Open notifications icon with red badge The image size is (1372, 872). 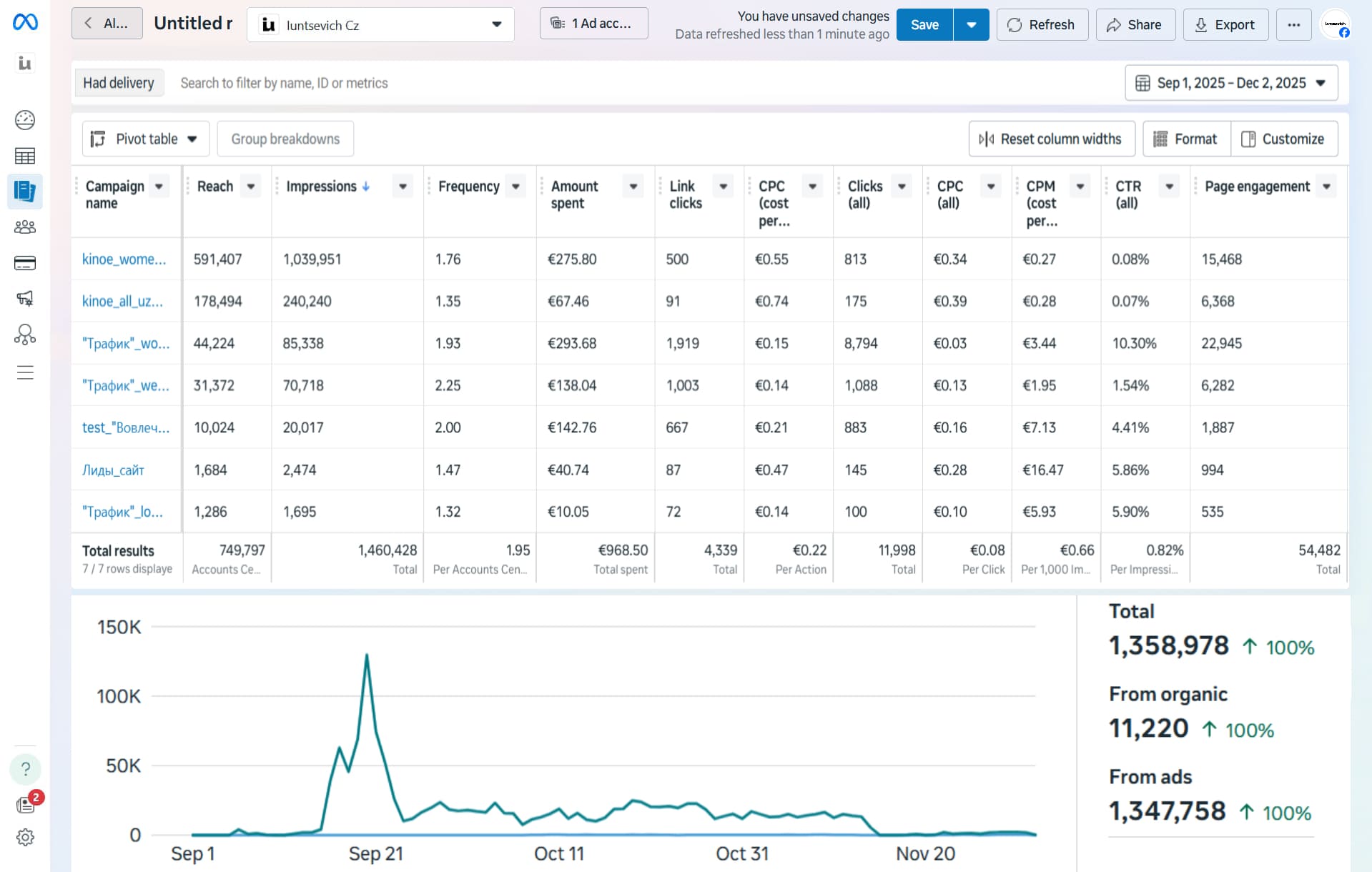[x=26, y=804]
